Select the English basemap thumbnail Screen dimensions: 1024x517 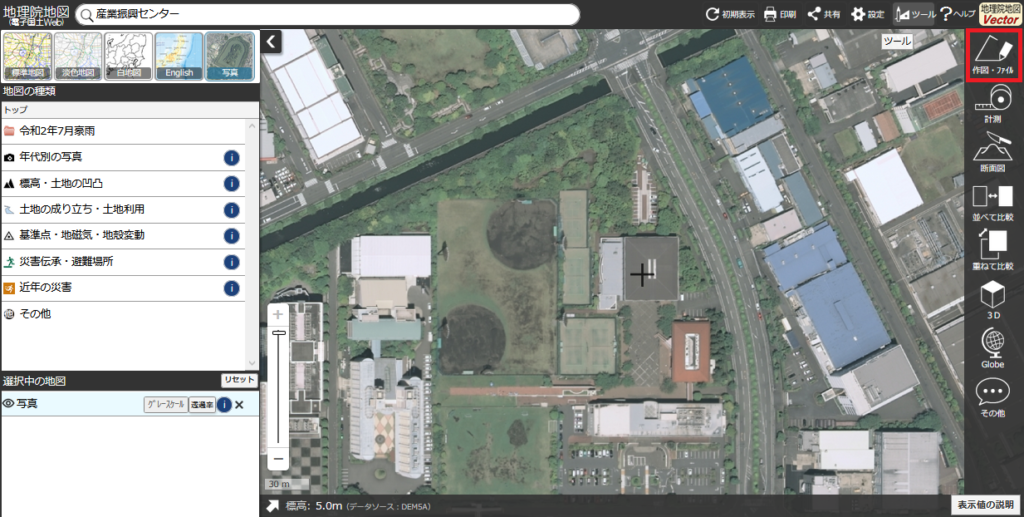[179, 56]
